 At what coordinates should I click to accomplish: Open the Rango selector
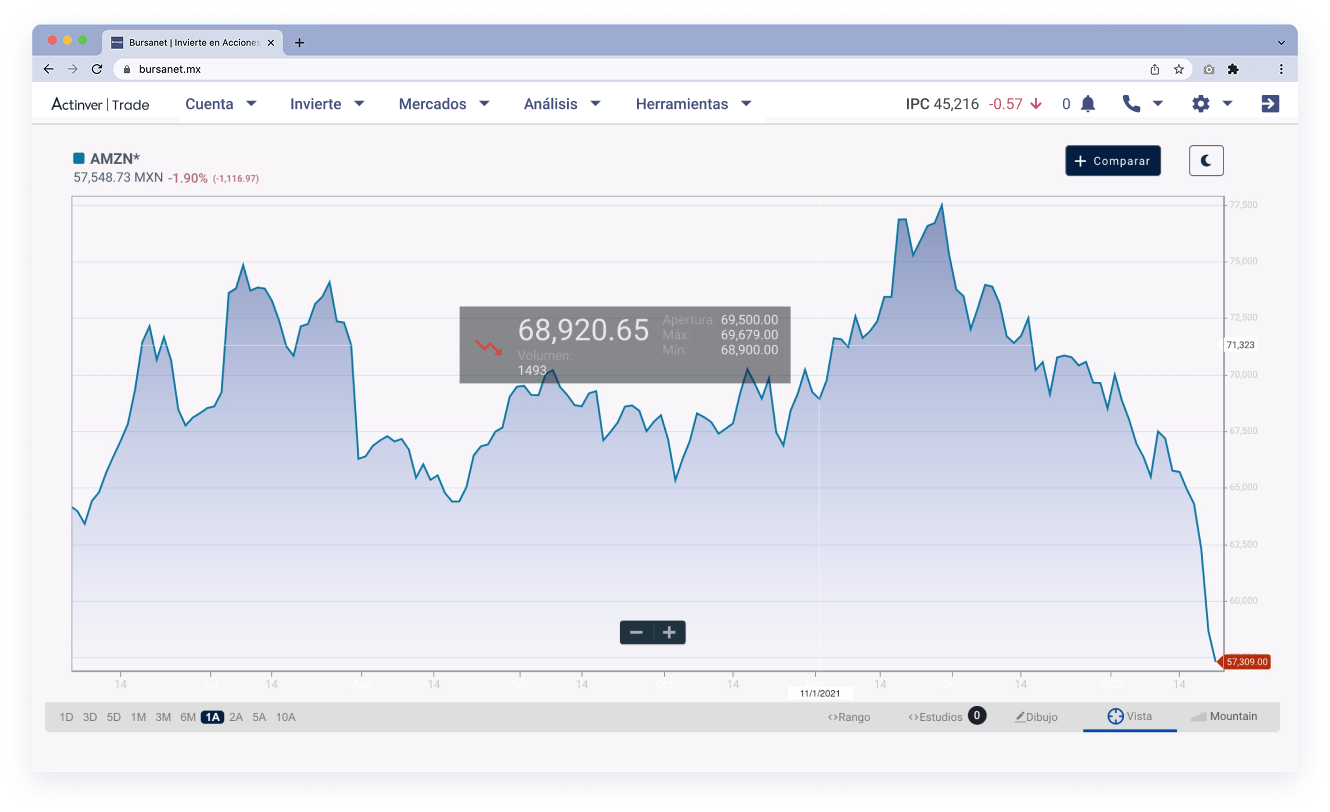[849, 716]
